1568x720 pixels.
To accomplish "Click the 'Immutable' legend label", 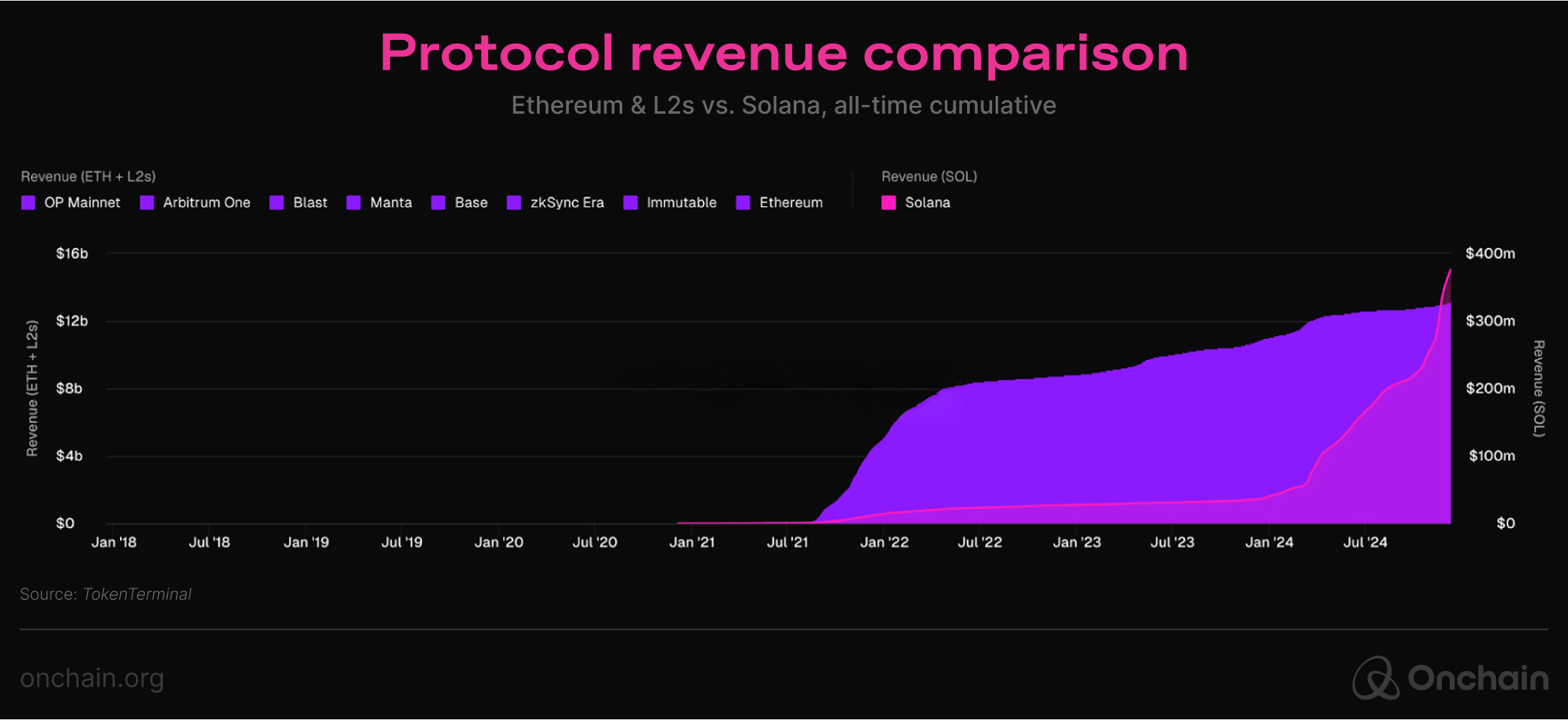I will coord(682,203).
